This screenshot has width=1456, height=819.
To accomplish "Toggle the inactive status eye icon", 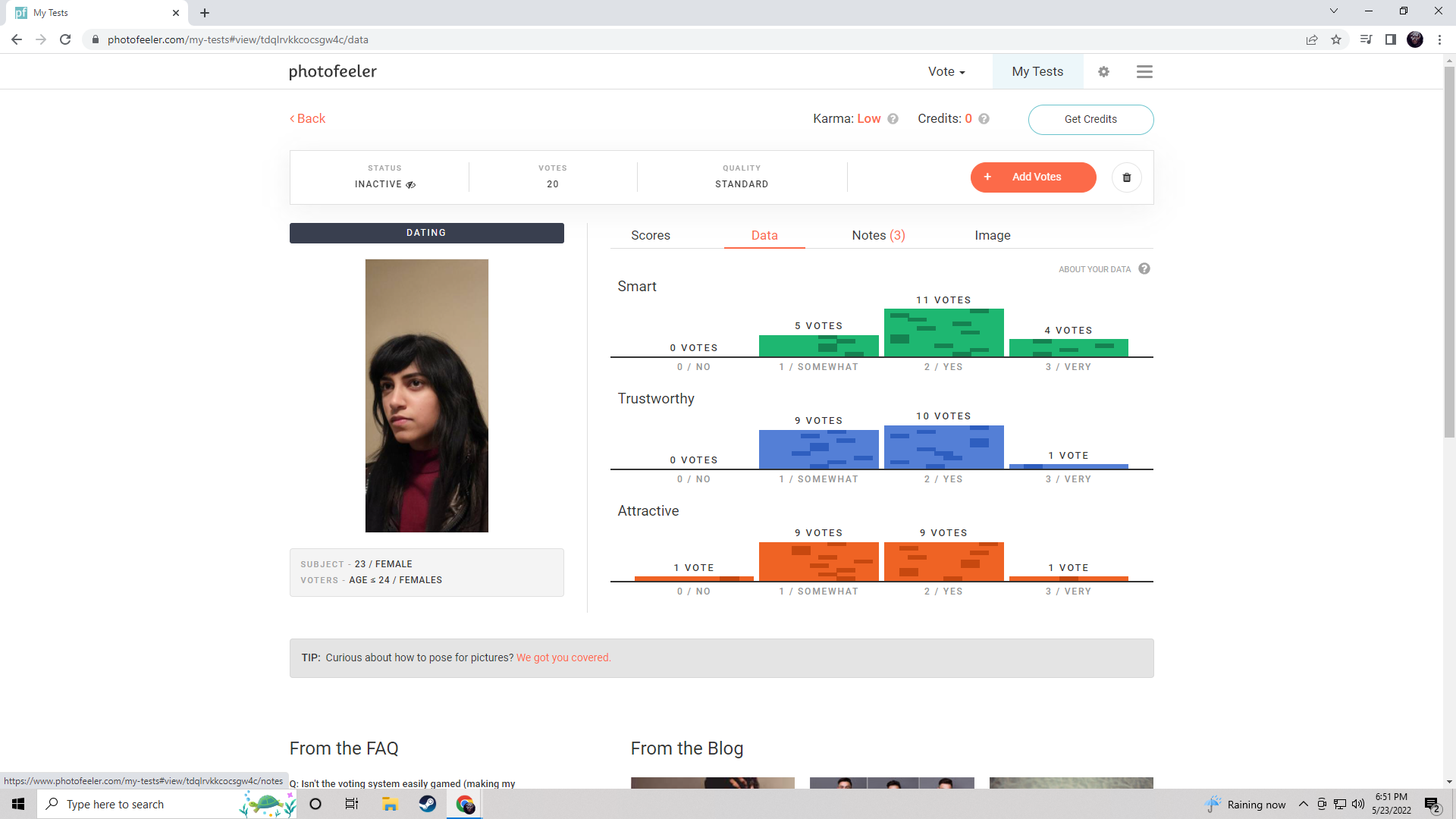I will coord(410,185).
